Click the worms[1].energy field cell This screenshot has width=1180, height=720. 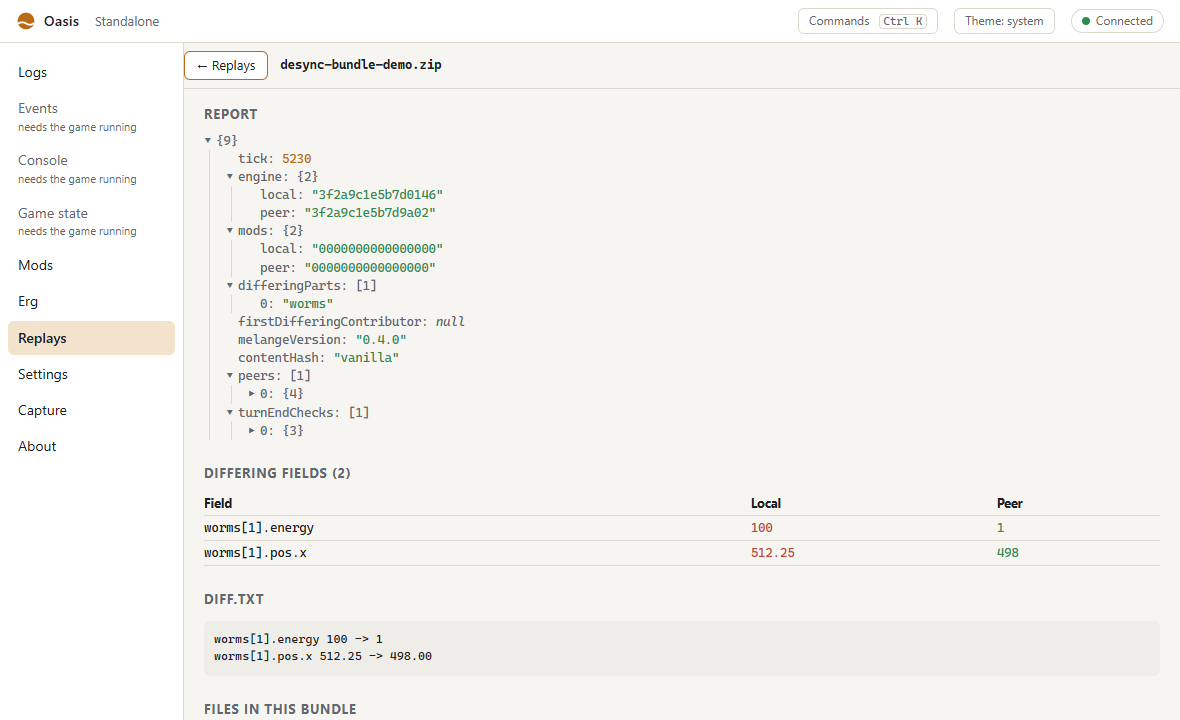259,528
